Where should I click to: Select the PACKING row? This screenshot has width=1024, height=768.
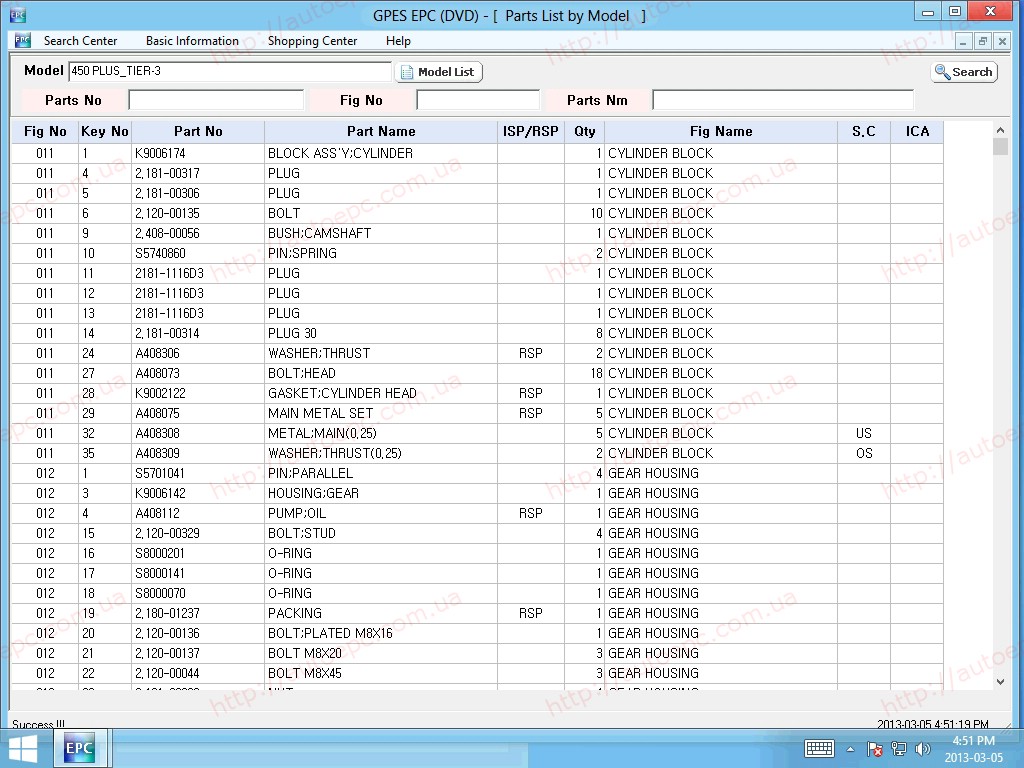click(477, 613)
